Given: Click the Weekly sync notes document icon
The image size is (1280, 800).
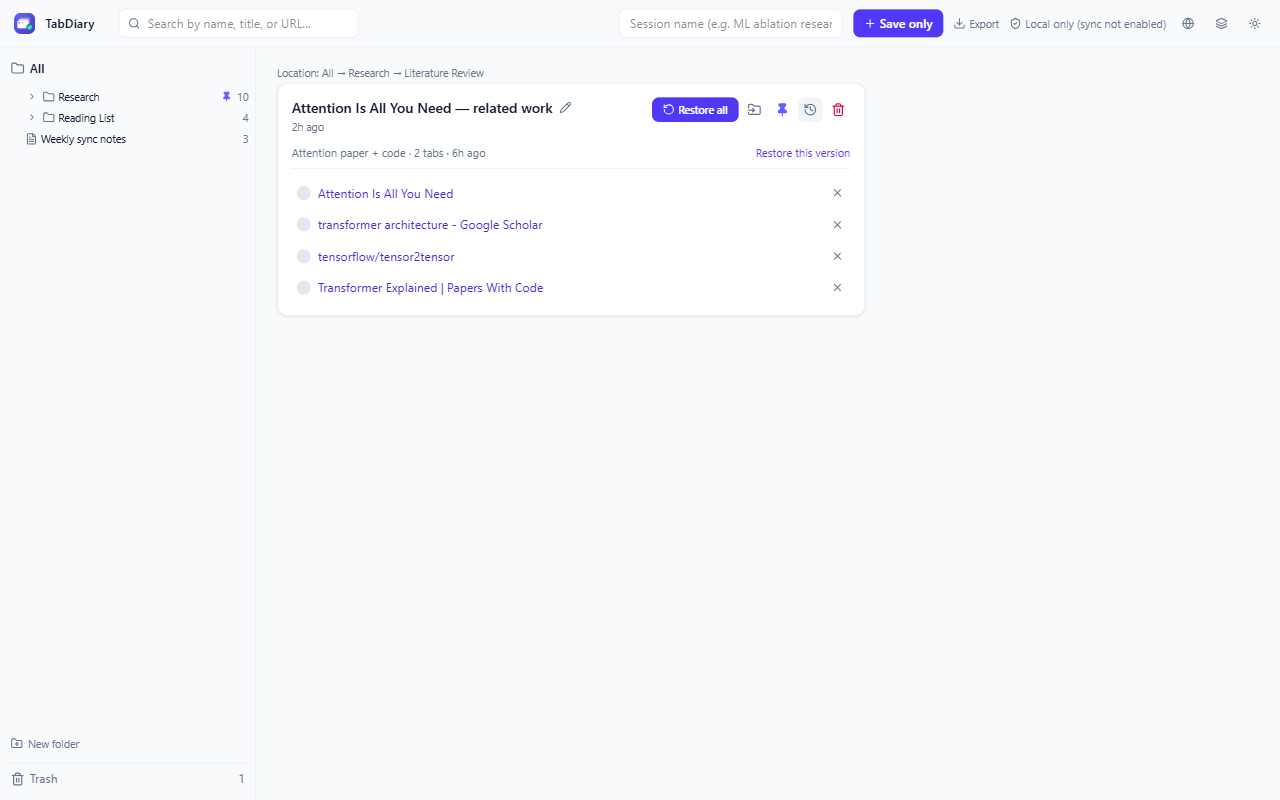Looking at the screenshot, I should pyautogui.click(x=31, y=139).
